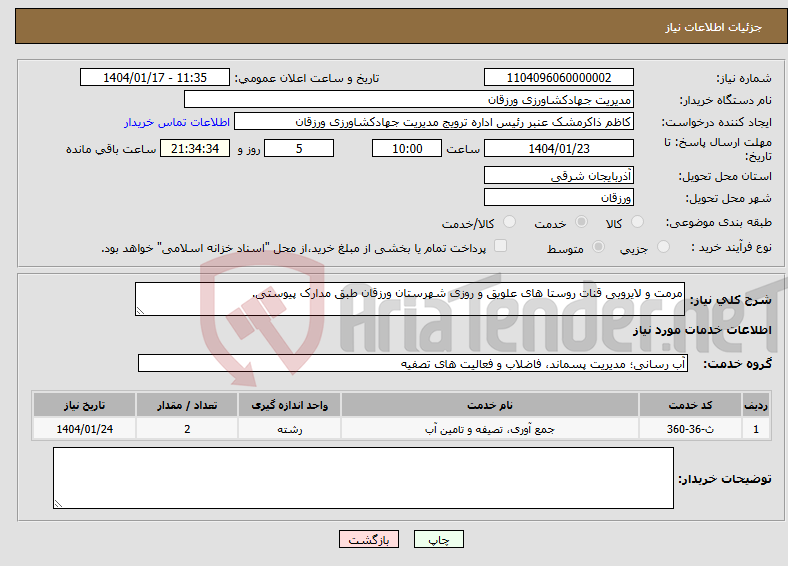788x566 pixels.
Task: Click the province field آذربایجان شرقی
Action: click(559, 175)
